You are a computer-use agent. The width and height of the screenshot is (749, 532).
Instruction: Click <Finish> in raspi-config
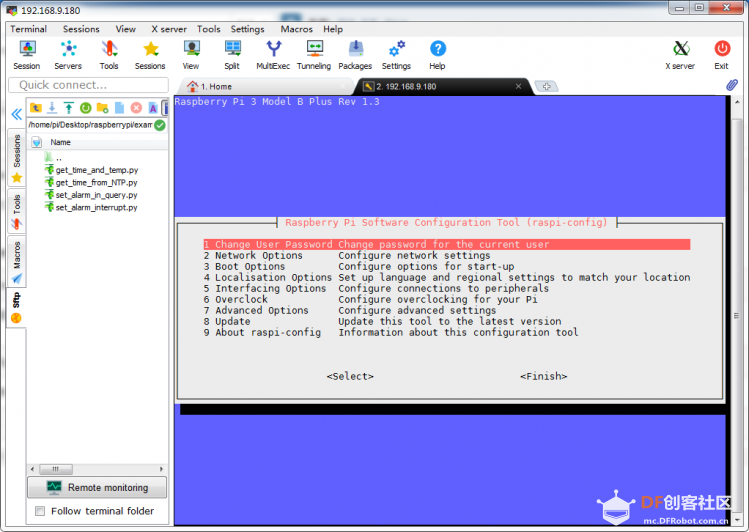tap(544, 376)
